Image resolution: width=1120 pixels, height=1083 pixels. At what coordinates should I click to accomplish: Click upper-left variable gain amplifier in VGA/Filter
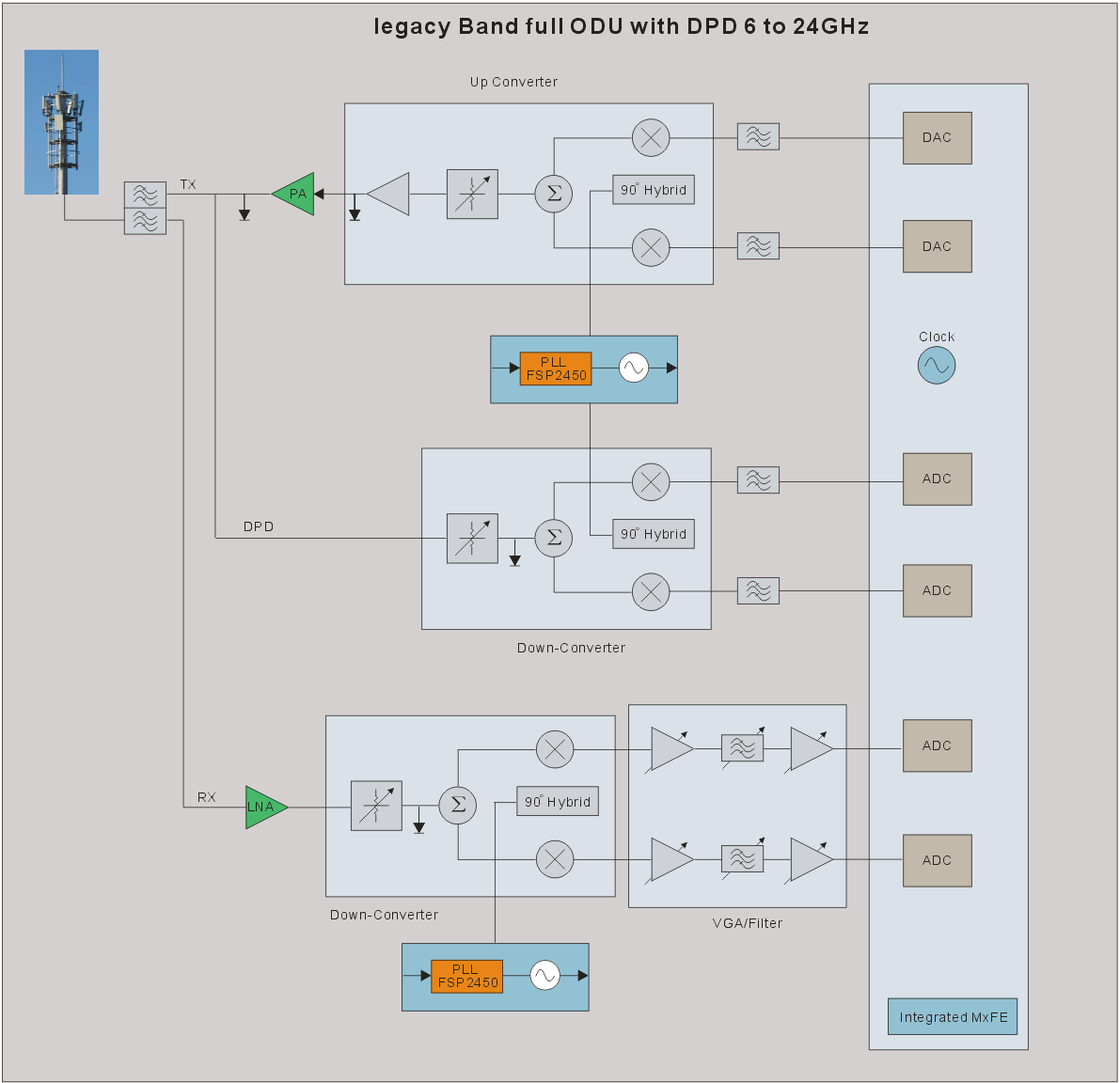(x=670, y=749)
